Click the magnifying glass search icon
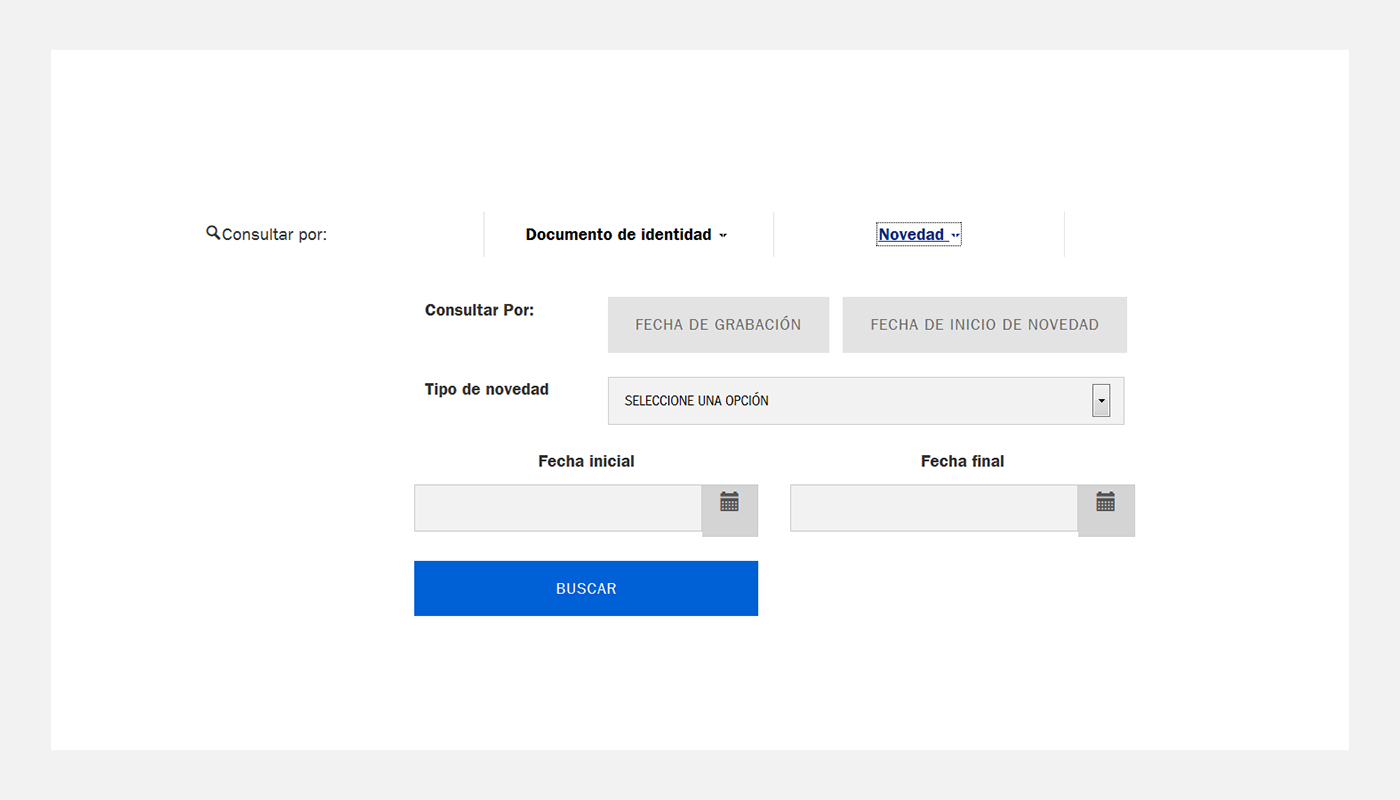The image size is (1400, 800). pyautogui.click(x=213, y=232)
